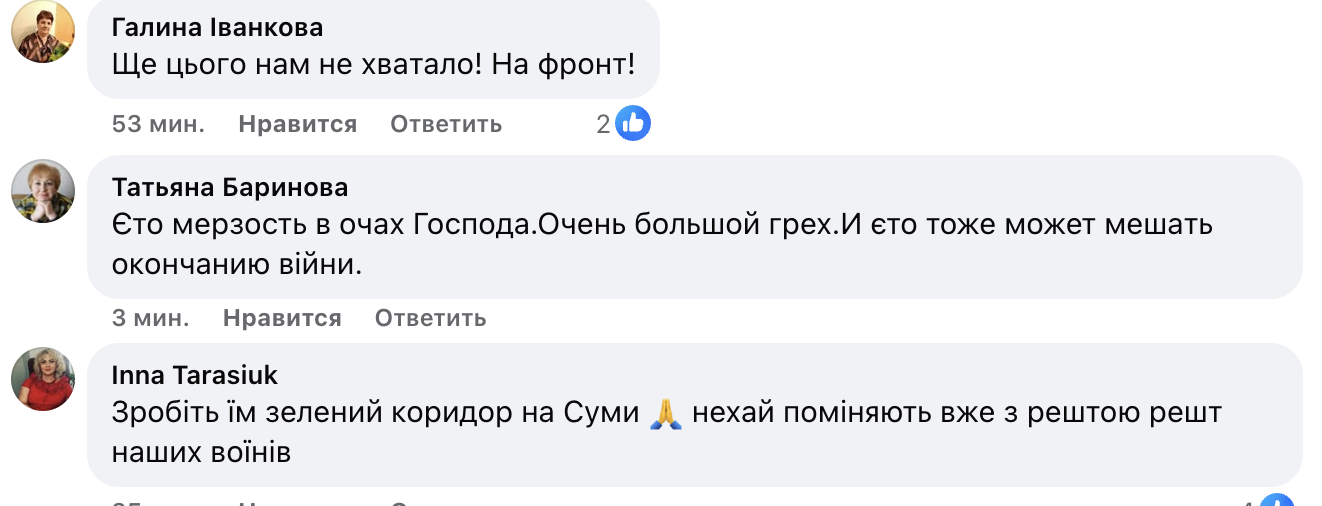Click the text "Ще цього нам не хватало! На фронт!"

coord(374,65)
